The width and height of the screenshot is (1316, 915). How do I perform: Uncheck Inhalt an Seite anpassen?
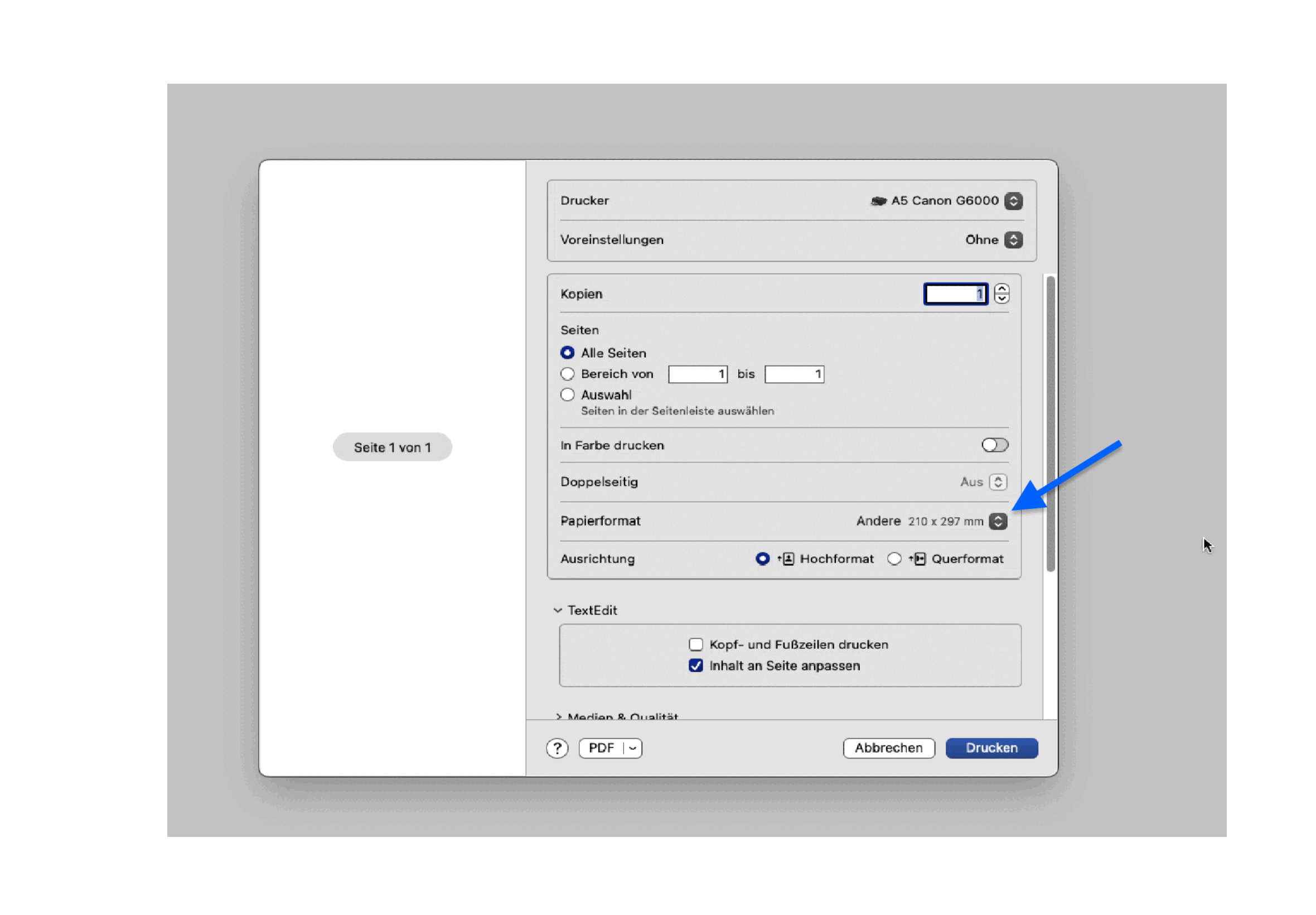[x=695, y=666]
